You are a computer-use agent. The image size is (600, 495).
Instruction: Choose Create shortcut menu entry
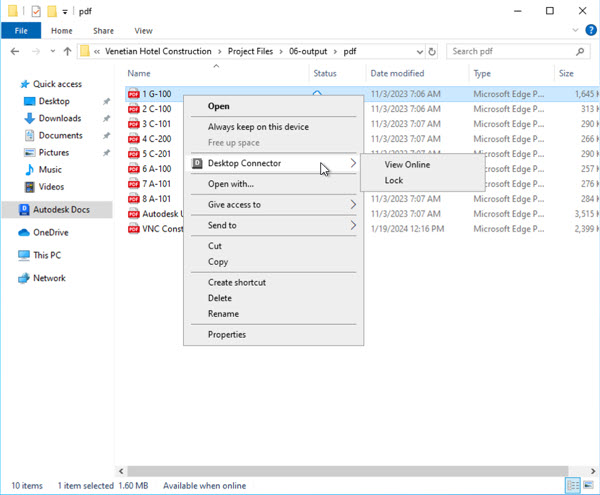click(237, 283)
